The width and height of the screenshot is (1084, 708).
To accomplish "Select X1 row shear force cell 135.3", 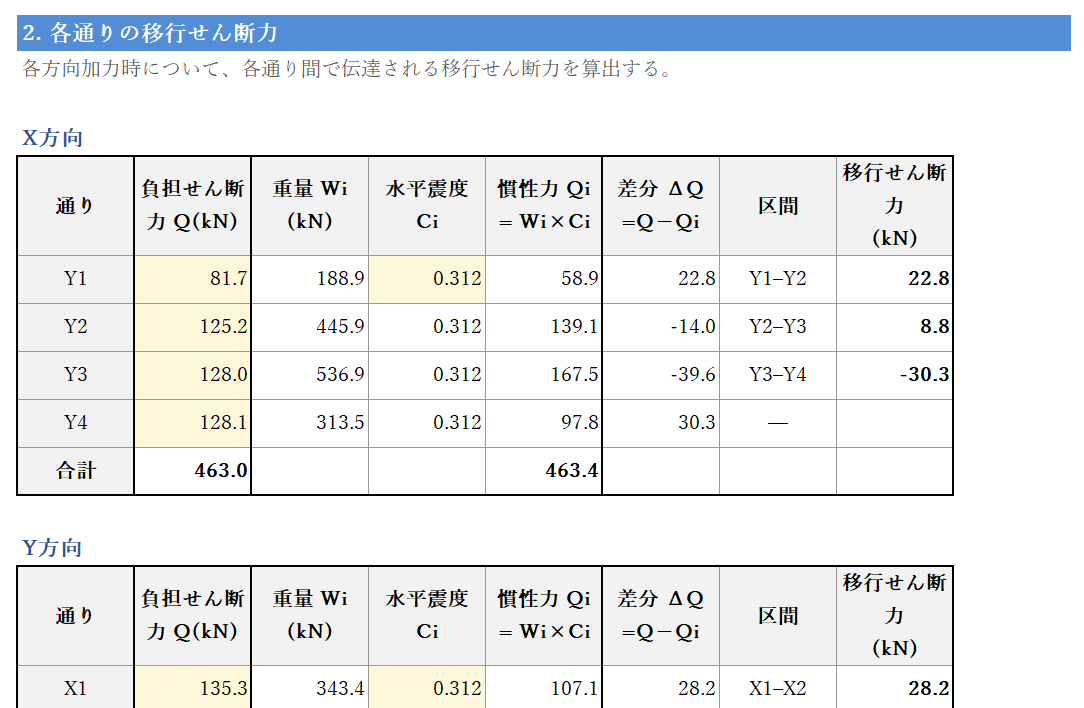I will [x=192, y=688].
